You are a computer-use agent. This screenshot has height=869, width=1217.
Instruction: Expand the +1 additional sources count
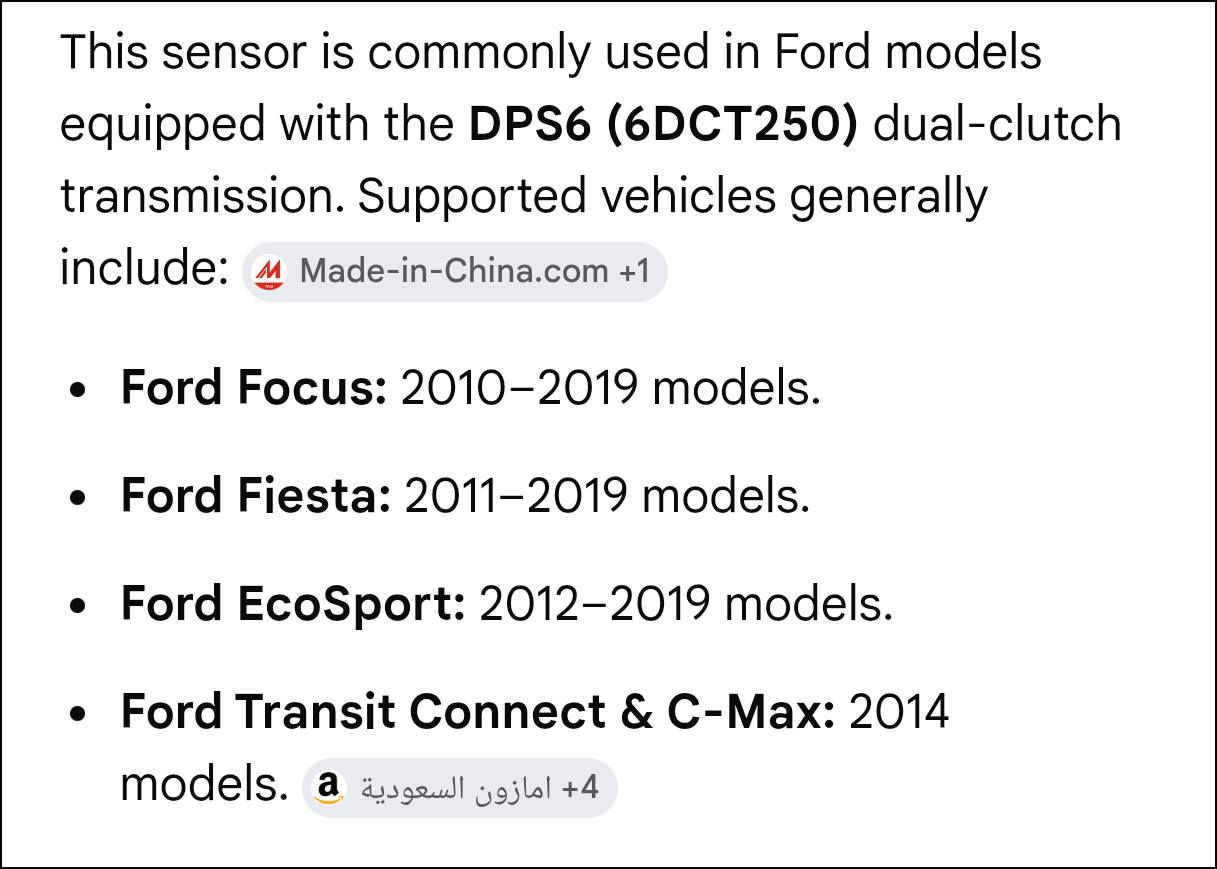click(634, 271)
